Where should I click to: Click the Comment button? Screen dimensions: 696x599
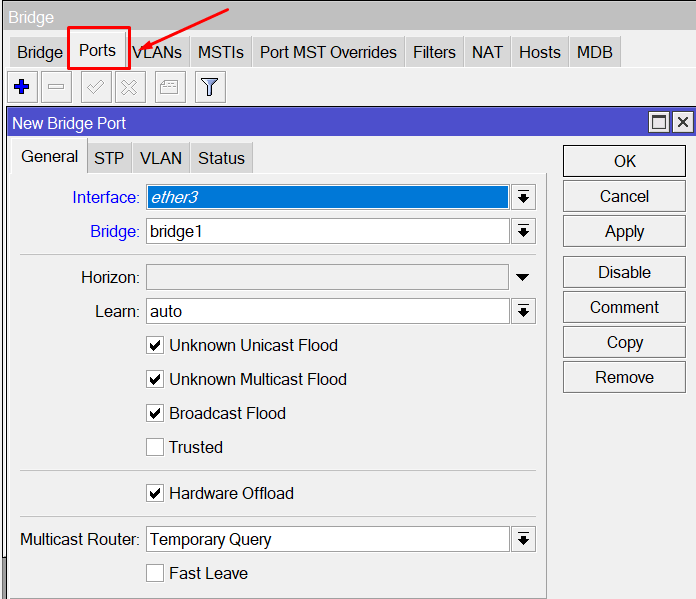(x=624, y=307)
